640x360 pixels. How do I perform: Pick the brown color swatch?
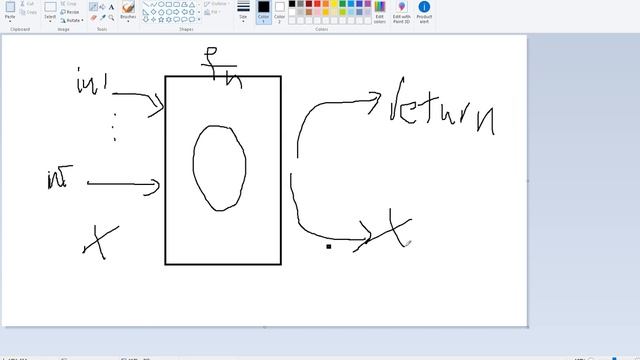(309, 12)
